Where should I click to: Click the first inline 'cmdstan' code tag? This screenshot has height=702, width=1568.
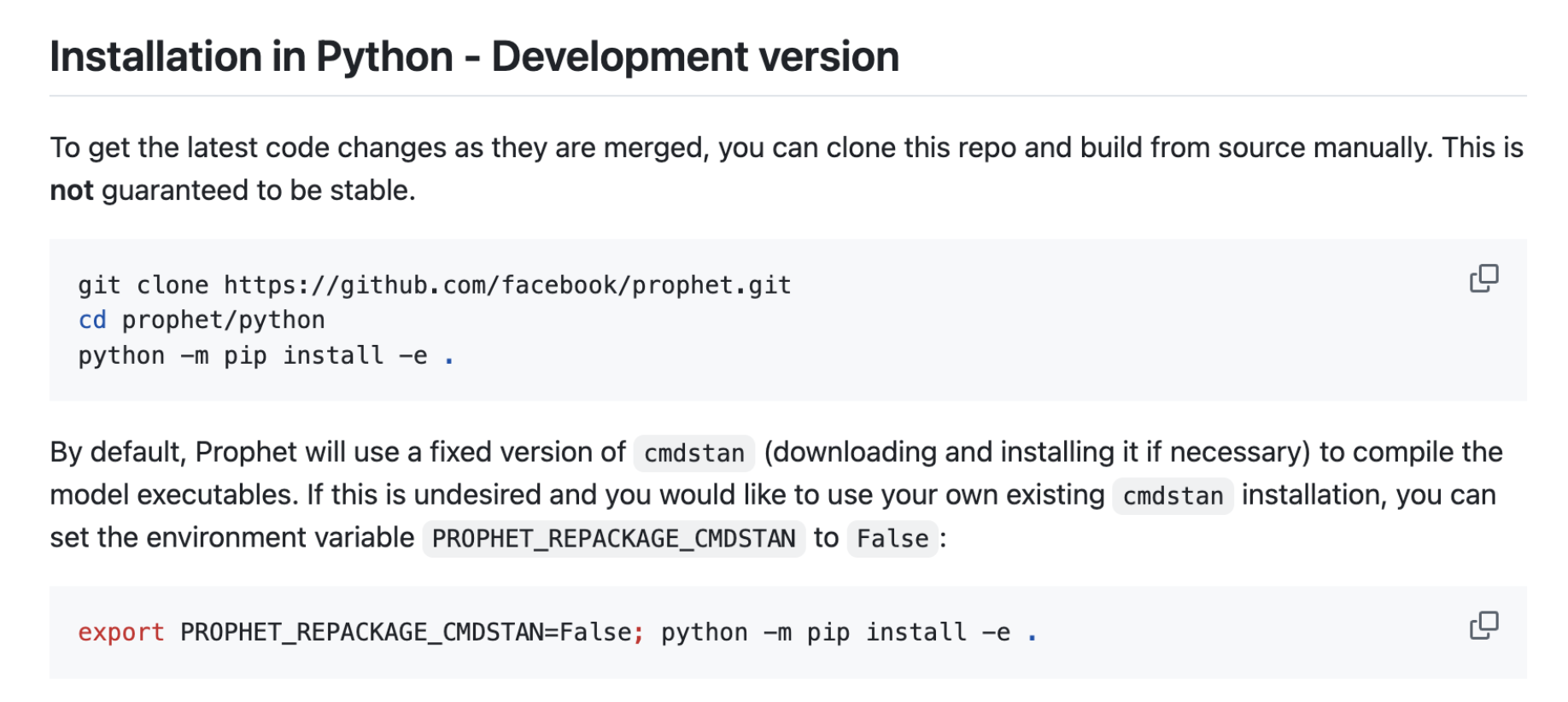click(693, 453)
